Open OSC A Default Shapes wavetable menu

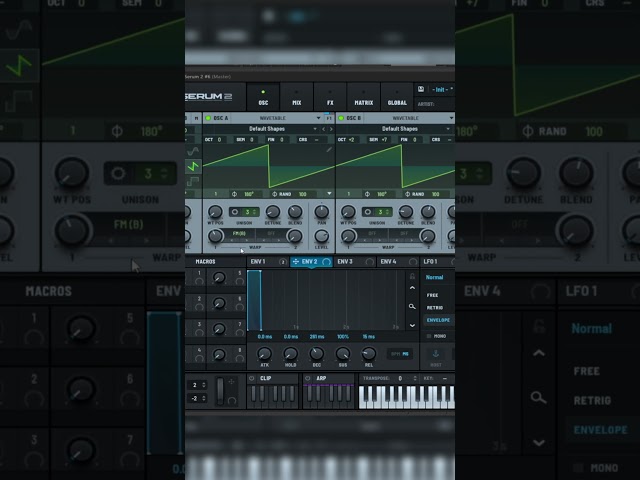coord(267,129)
